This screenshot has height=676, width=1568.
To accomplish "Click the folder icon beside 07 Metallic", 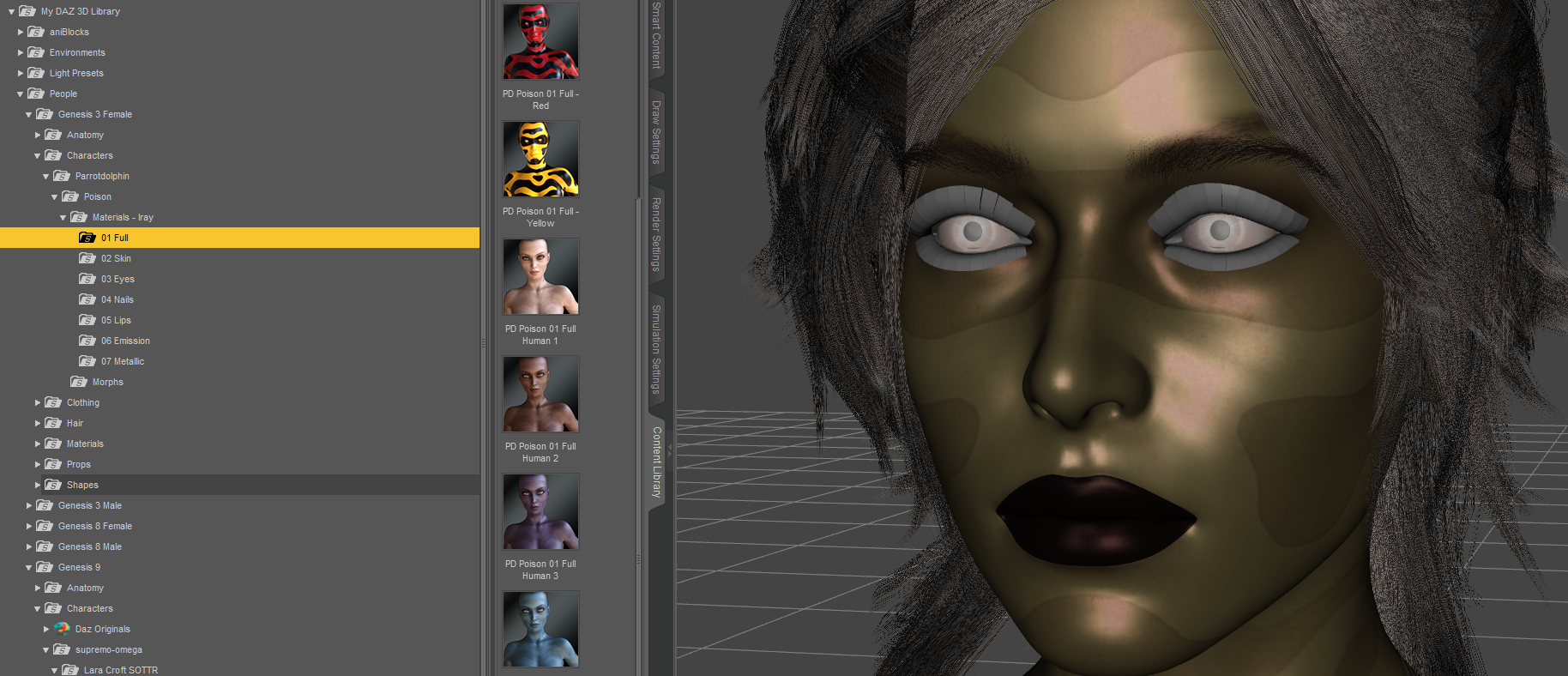I will (87, 361).
